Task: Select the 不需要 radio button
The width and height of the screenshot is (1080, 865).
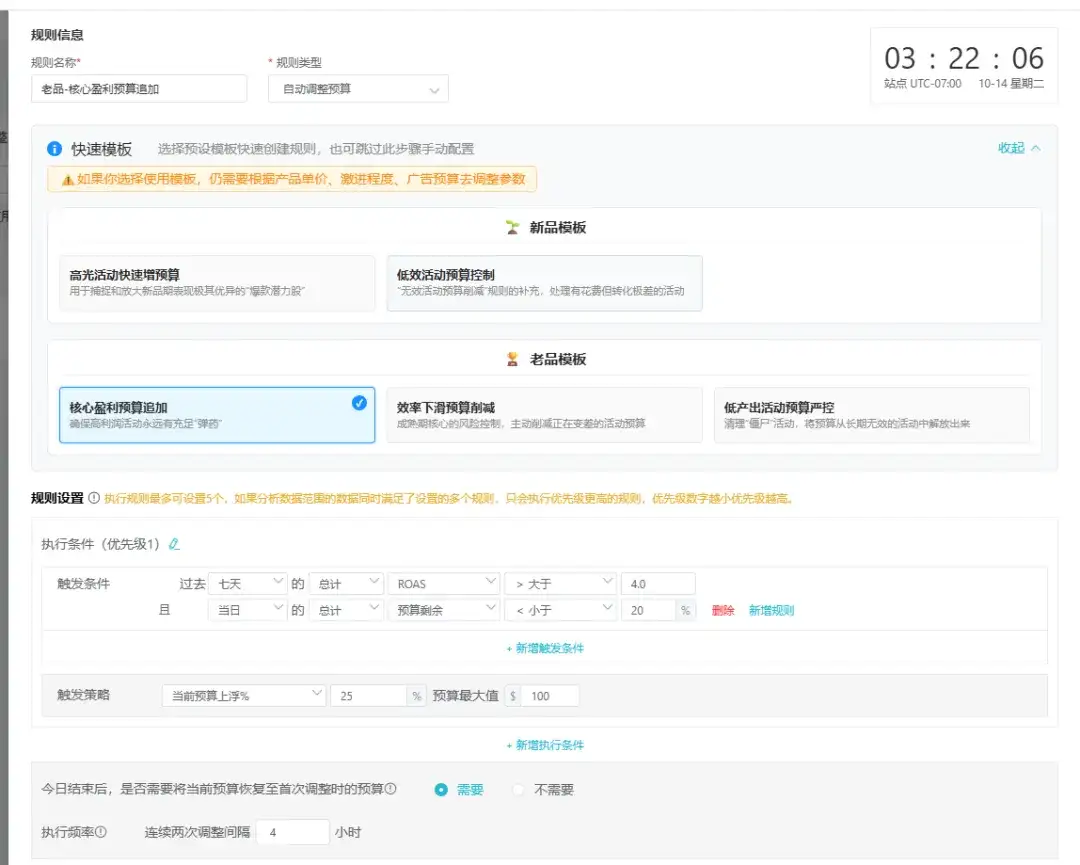Action: tap(519, 790)
